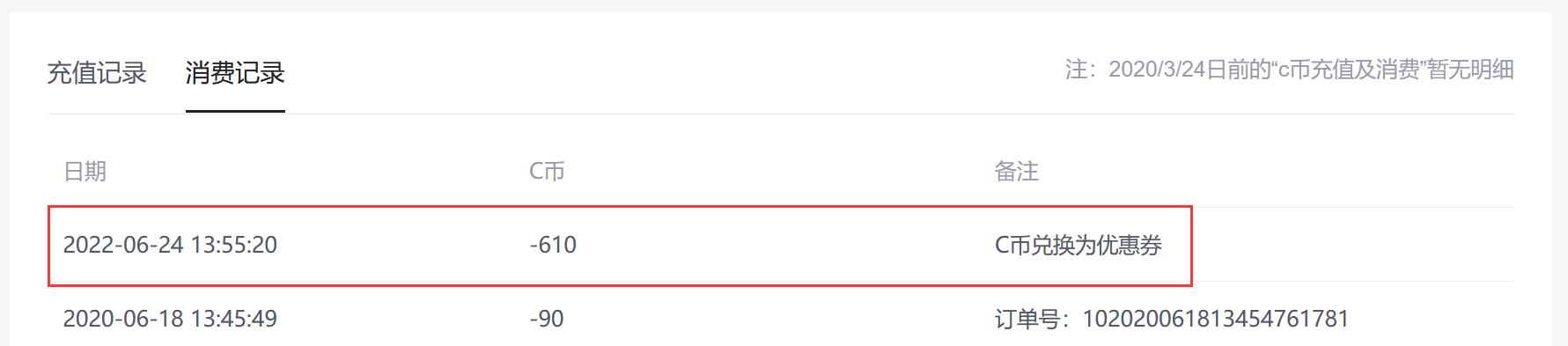Click order number 102020061813454761781
This screenshot has width=1568, height=346.
point(1215,319)
